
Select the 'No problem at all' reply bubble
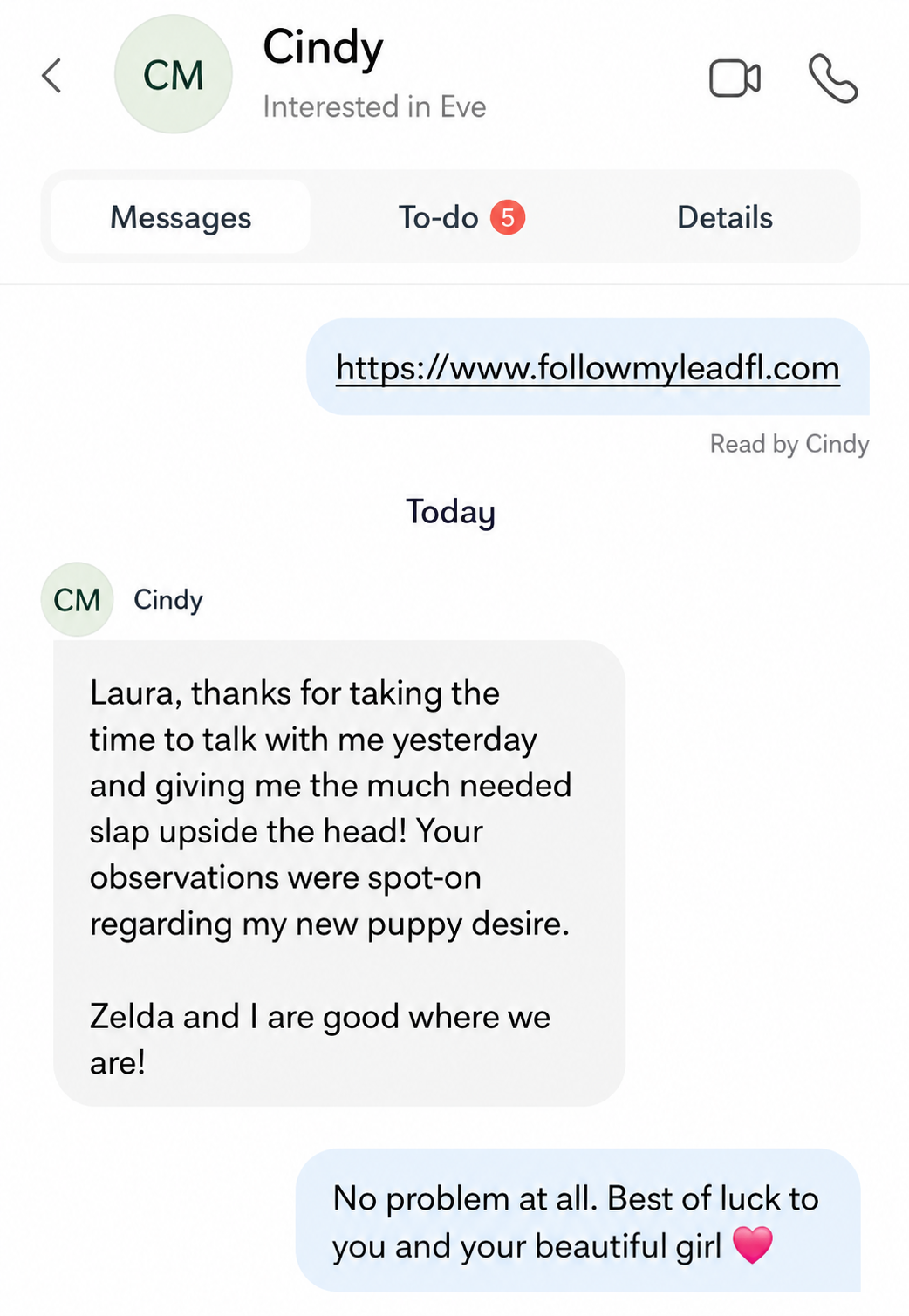tap(578, 1220)
